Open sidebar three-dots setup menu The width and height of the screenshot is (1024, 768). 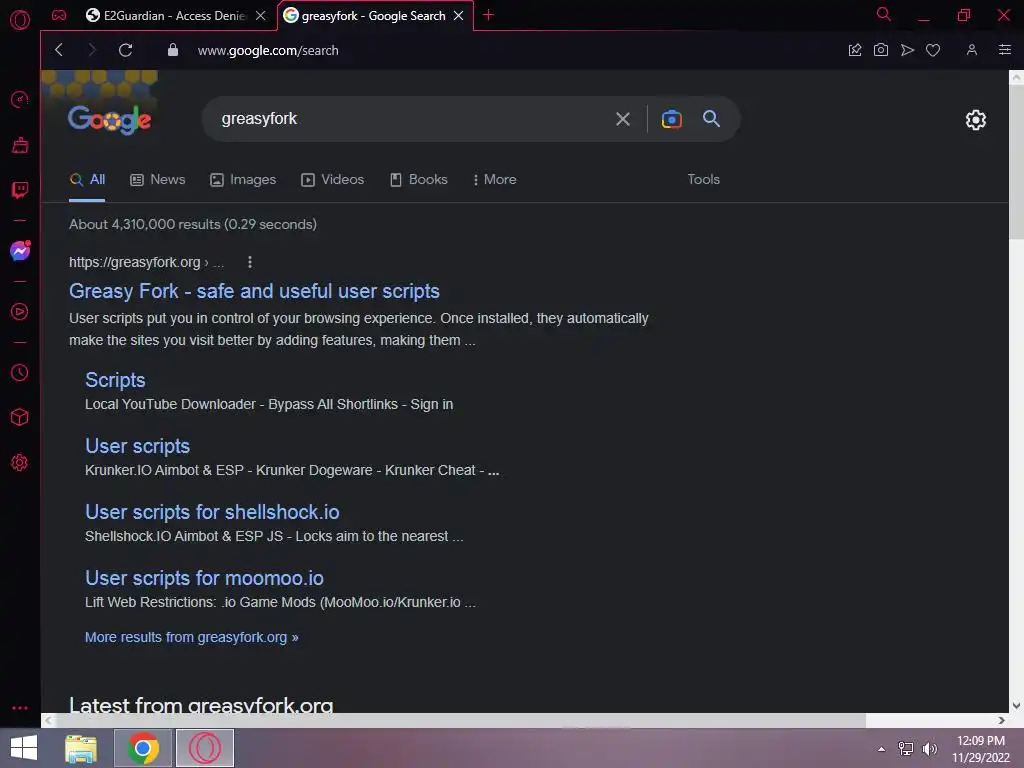(x=20, y=707)
